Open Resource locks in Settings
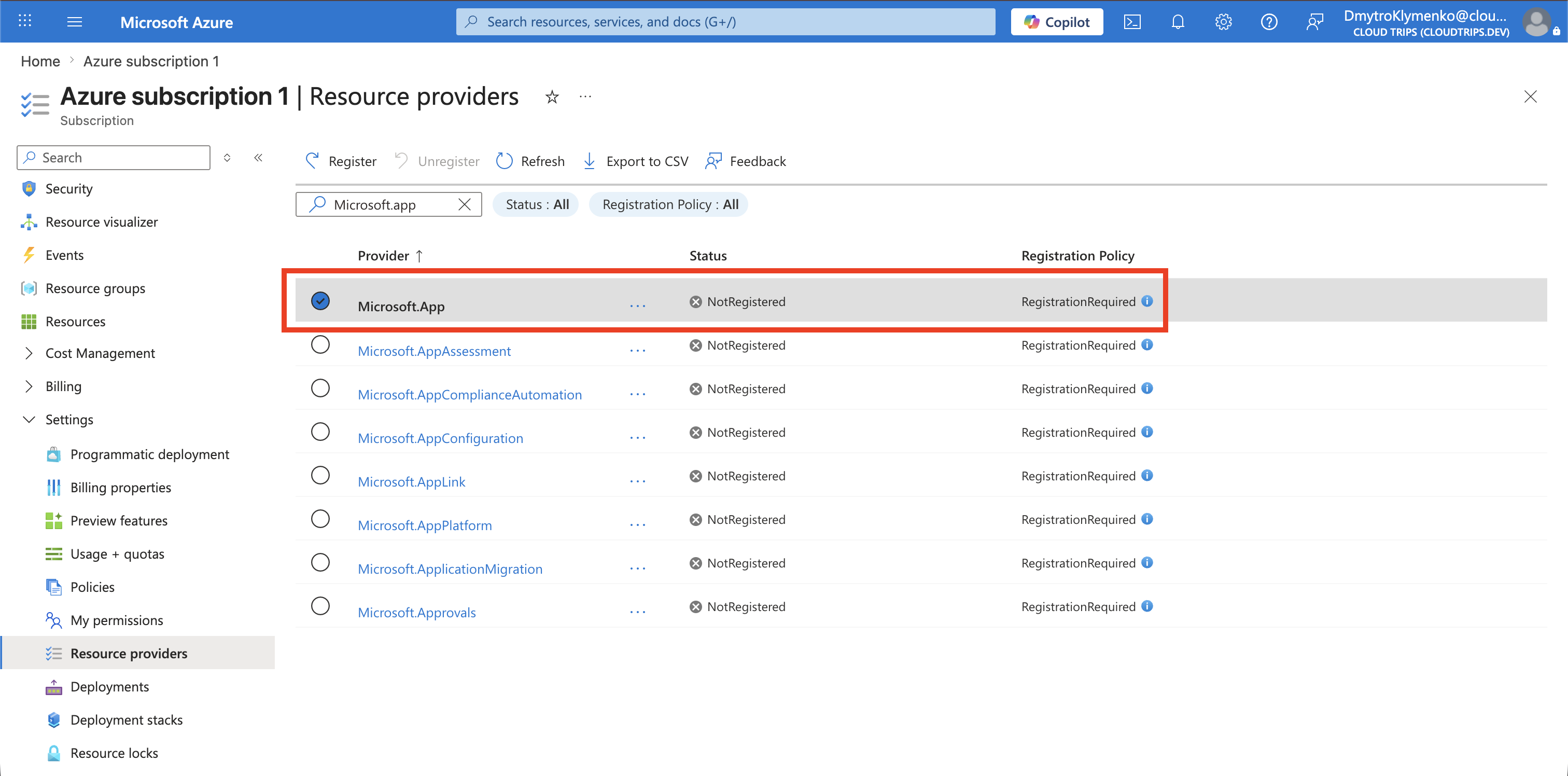The image size is (1568, 776). pyautogui.click(x=114, y=754)
